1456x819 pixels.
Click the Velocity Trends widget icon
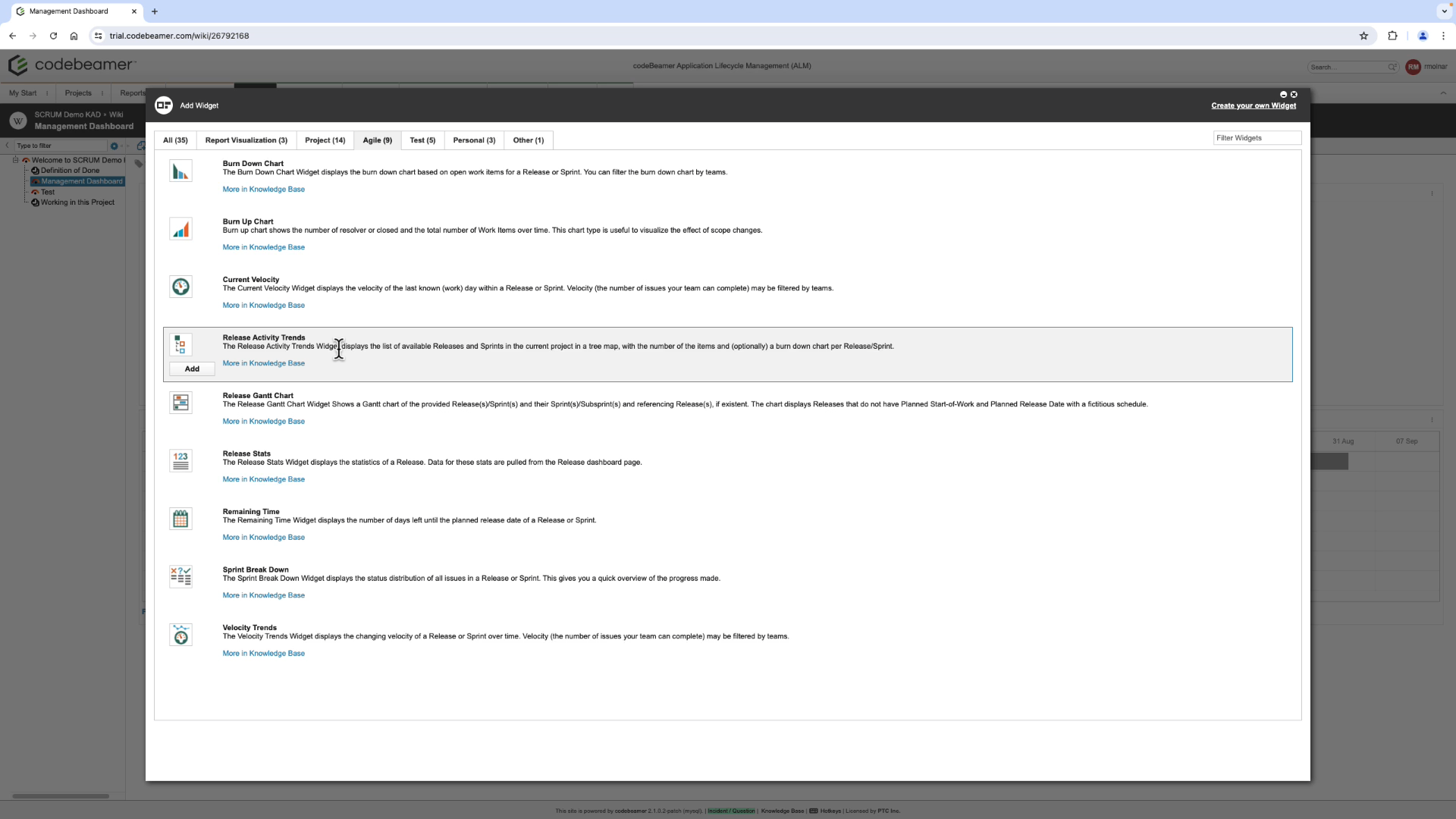click(180, 635)
